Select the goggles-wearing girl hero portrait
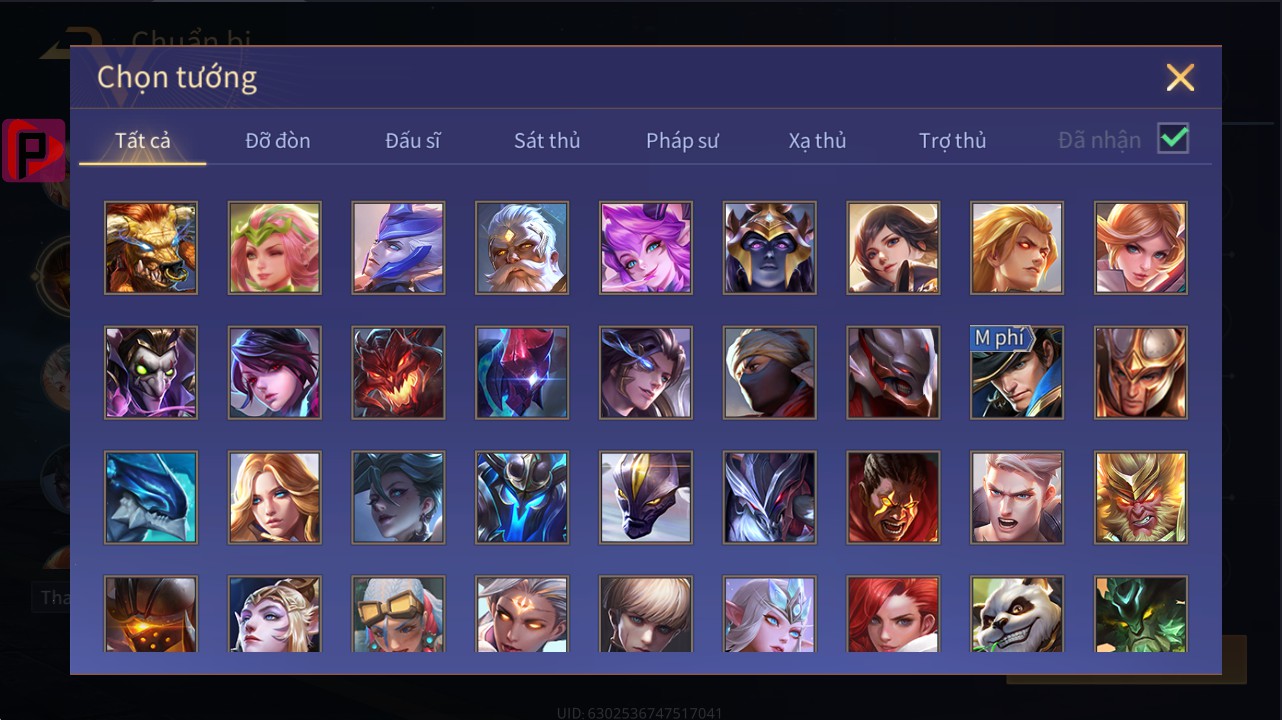Viewport: 1282px width, 720px height. click(x=398, y=614)
